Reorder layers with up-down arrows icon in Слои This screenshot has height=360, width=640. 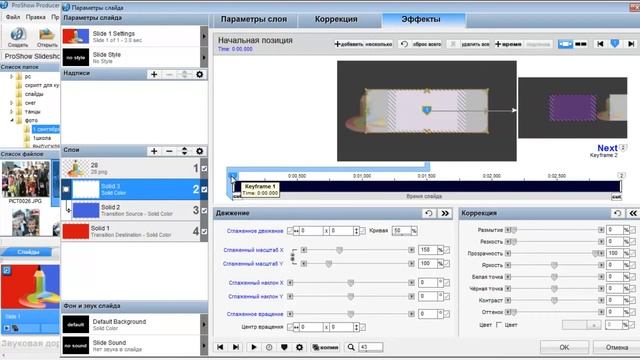(x=184, y=151)
